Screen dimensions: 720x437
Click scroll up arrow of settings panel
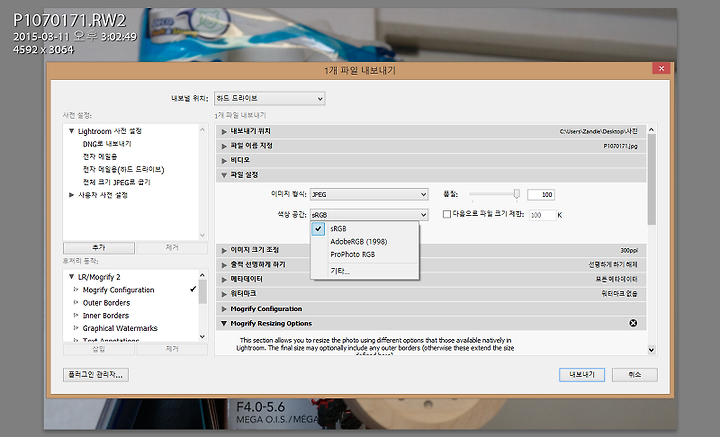pyautogui.click(x=651, y=130)
